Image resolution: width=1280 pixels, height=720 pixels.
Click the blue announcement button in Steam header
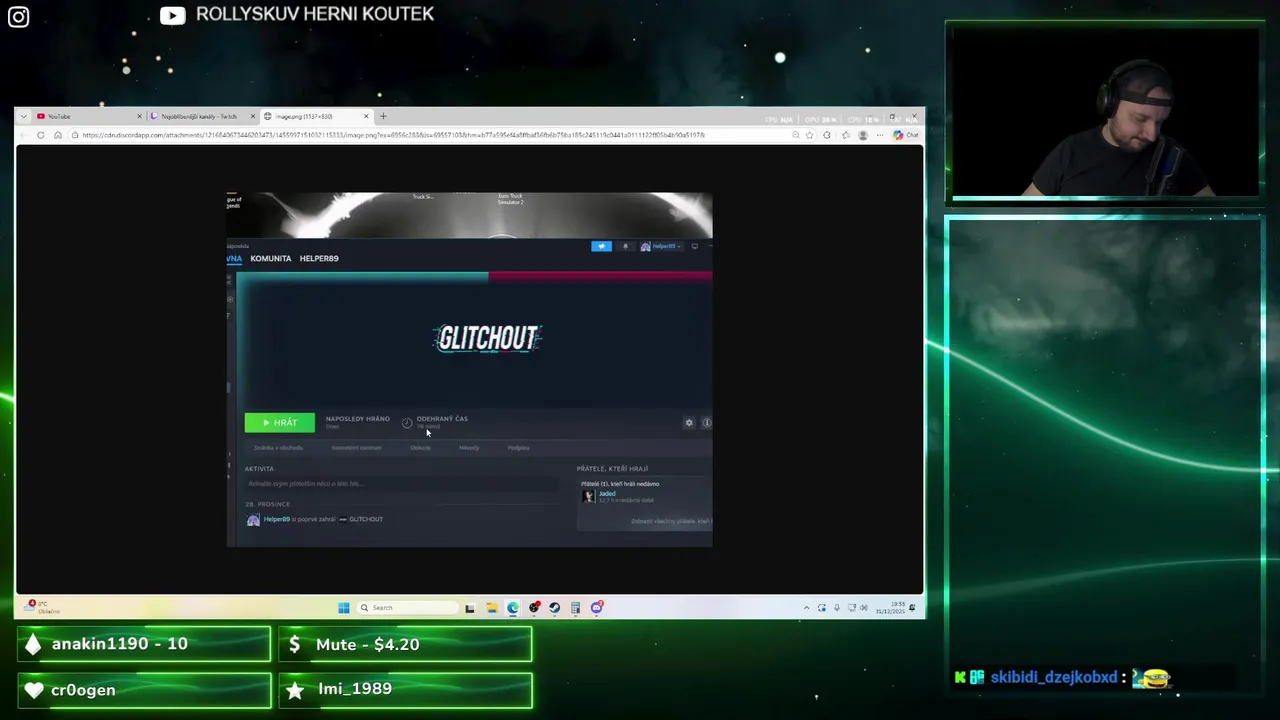pos(601,246)
